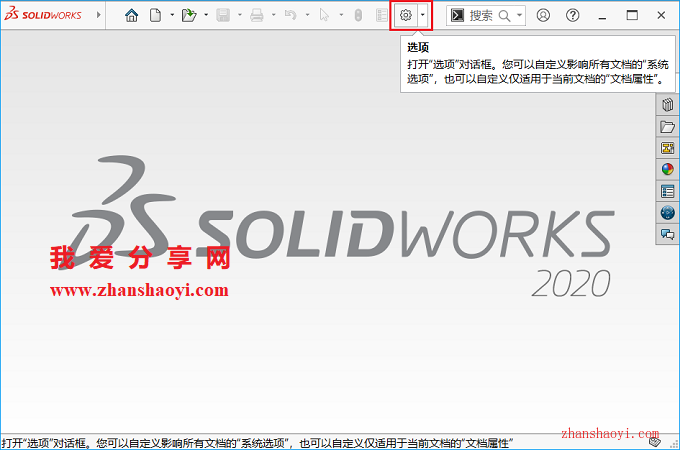The width and height of the screenshot is (680, 450).
Task: Click the Select cursor tool icon
Action: [x=324, y=16]
